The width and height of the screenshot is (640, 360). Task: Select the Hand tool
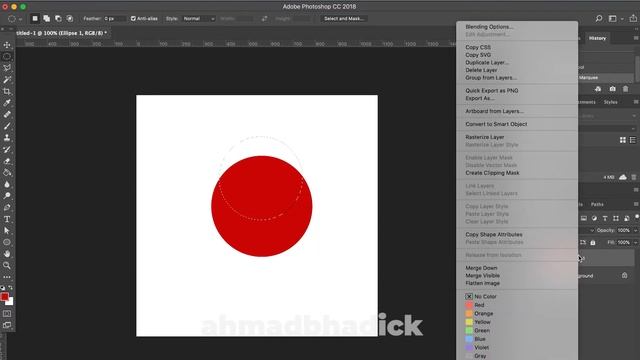7,254
